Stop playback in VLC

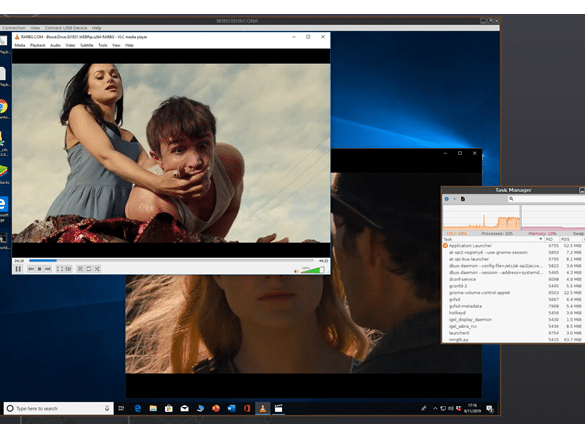(40, 269)
